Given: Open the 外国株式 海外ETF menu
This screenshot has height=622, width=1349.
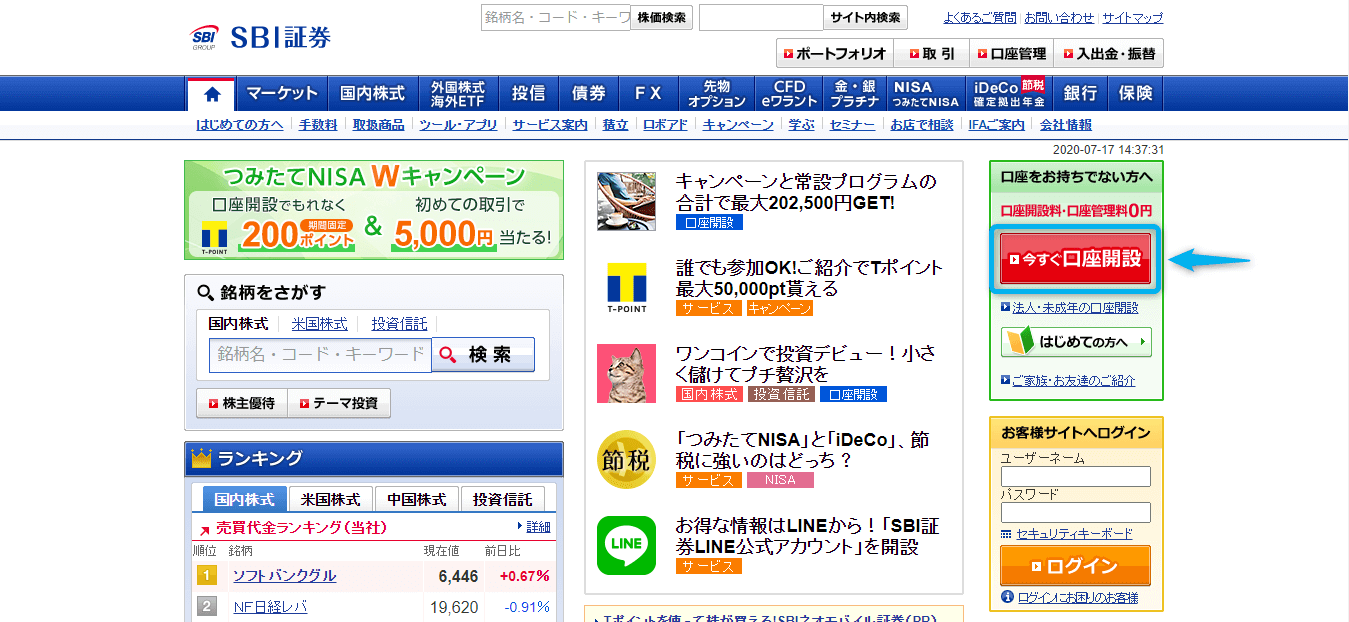Looking at the screenshot, I should coord(458,94).
